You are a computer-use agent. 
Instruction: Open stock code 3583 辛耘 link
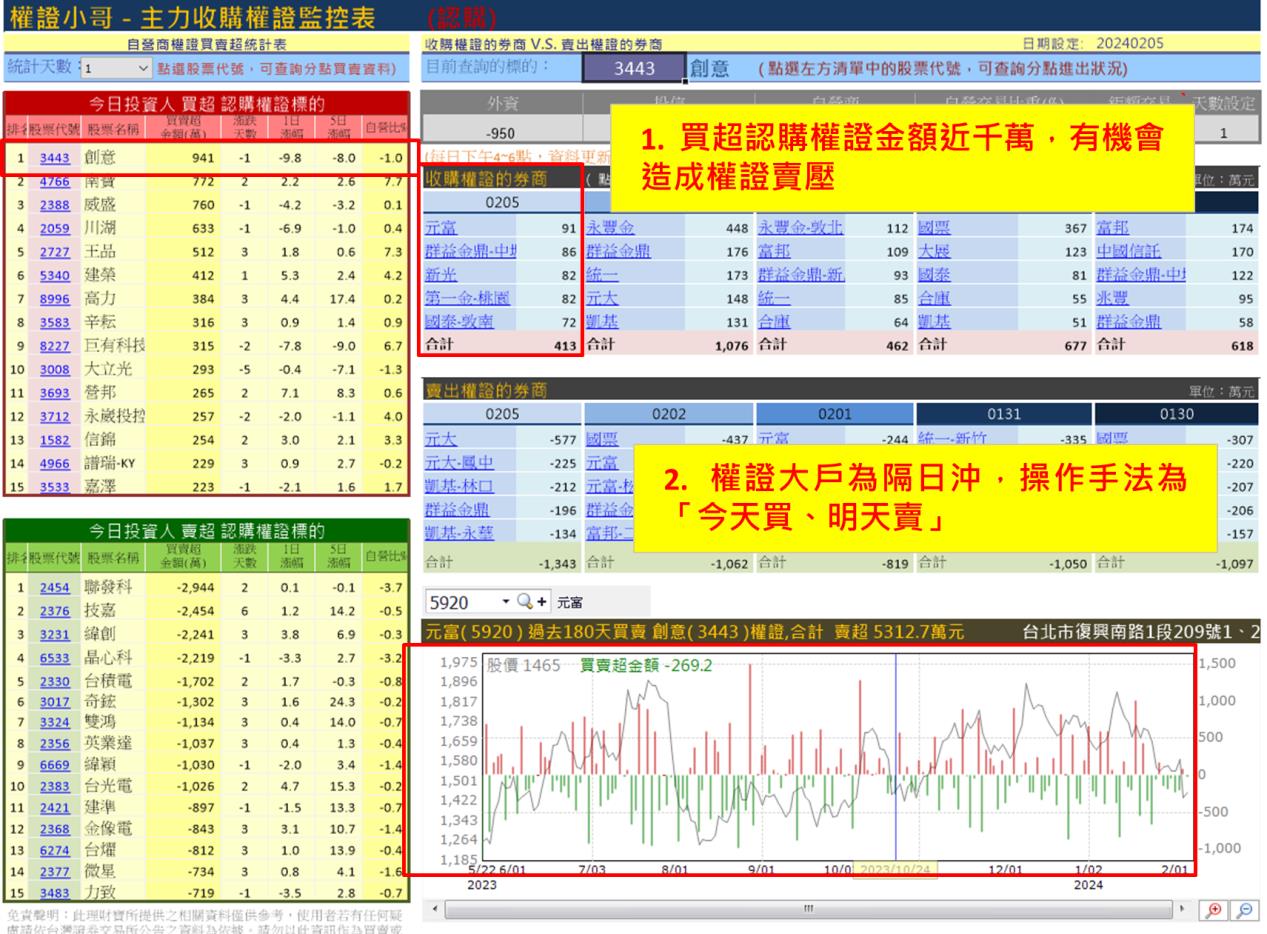(54, 322)
